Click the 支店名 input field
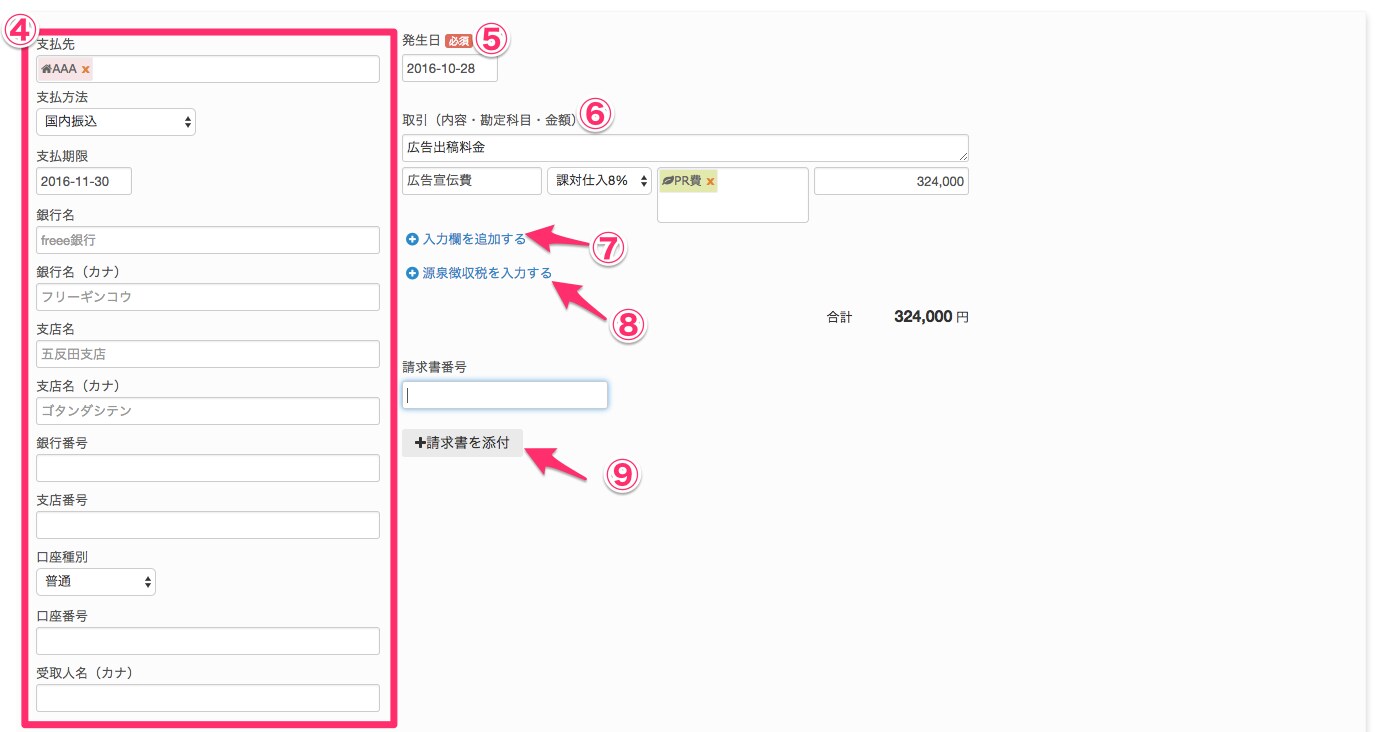1380x732 pixels. (x=208, y=354)
